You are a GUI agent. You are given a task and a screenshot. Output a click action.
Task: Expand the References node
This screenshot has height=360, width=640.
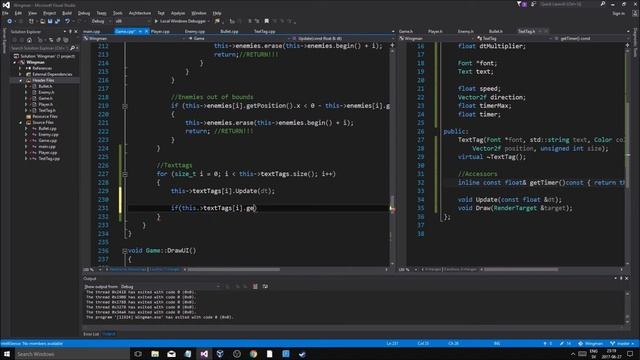[20, 68]
